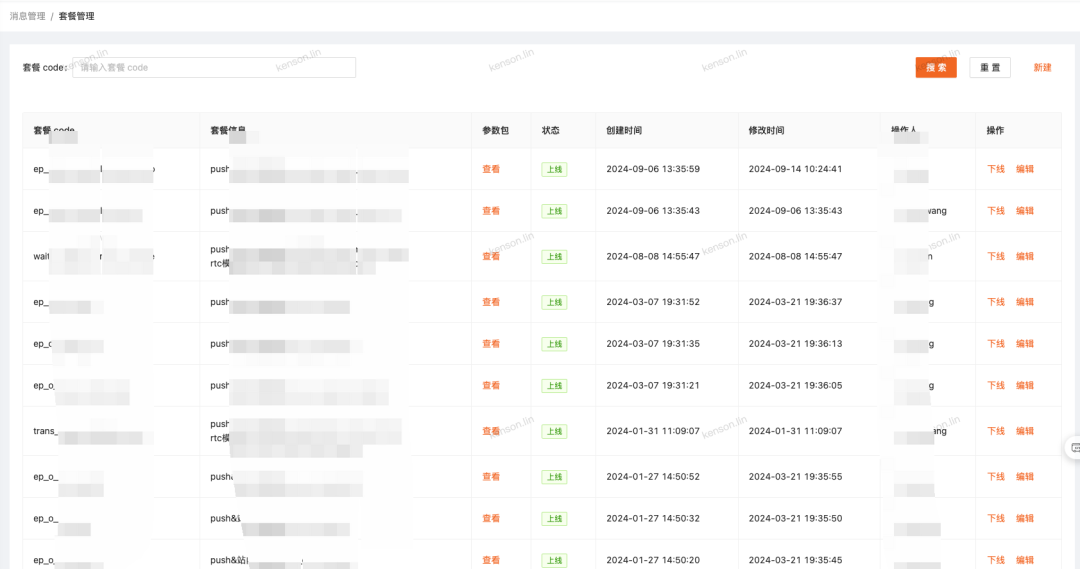This screenshot has height=569, width=1080.
Task: Click 查看 for row created 2024-03-07 19:31:21
Action: (x=491, y=386)
